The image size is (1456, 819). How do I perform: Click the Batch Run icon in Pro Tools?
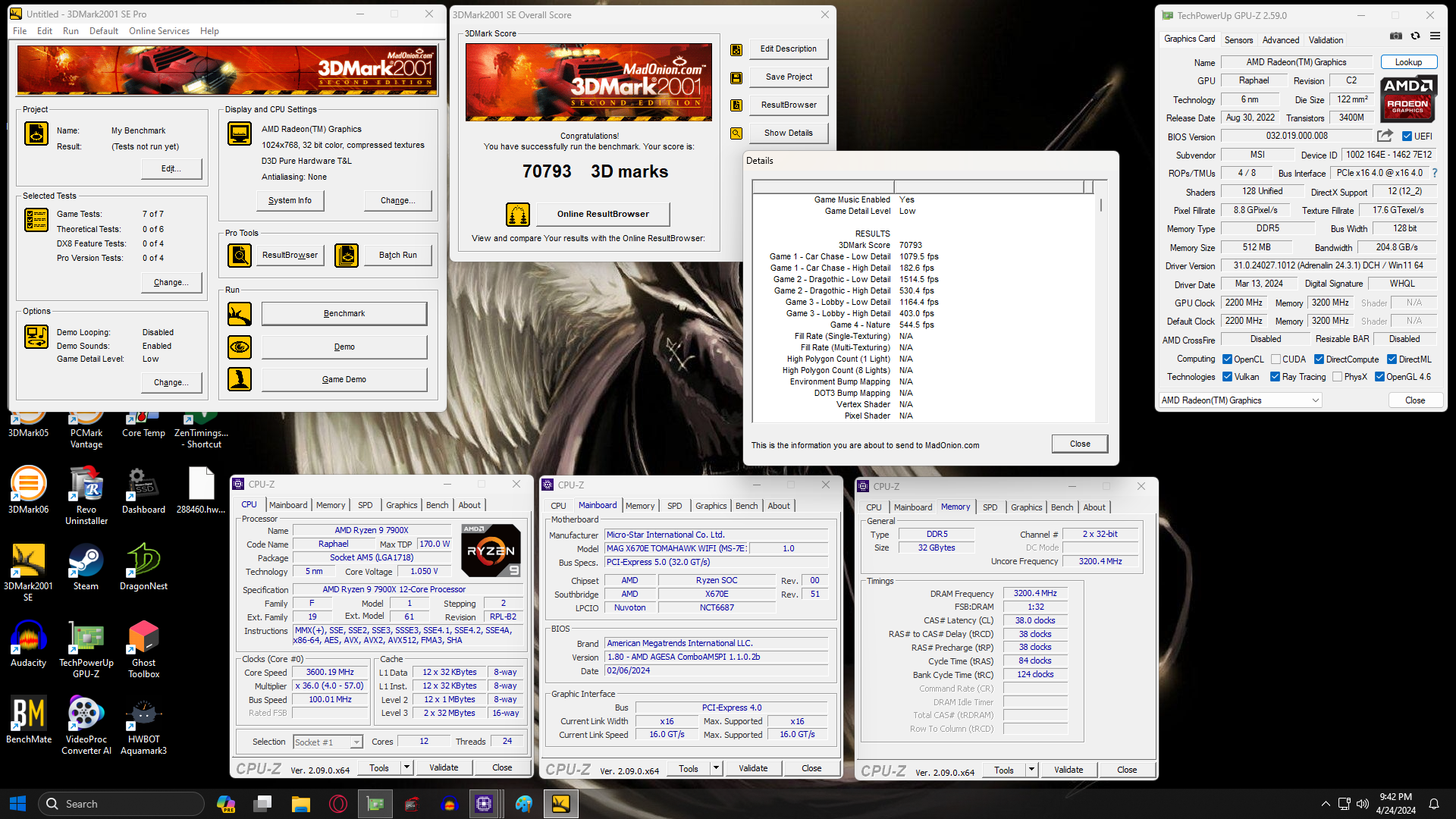pyautogui.click(x=347, y=256)
